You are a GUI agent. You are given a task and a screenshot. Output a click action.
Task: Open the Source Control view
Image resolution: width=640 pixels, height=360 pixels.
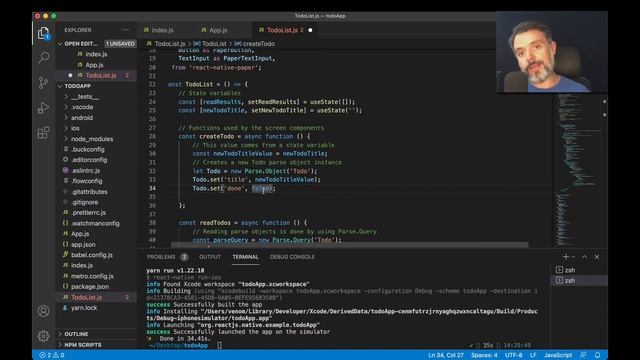click(x=43, y=83)
